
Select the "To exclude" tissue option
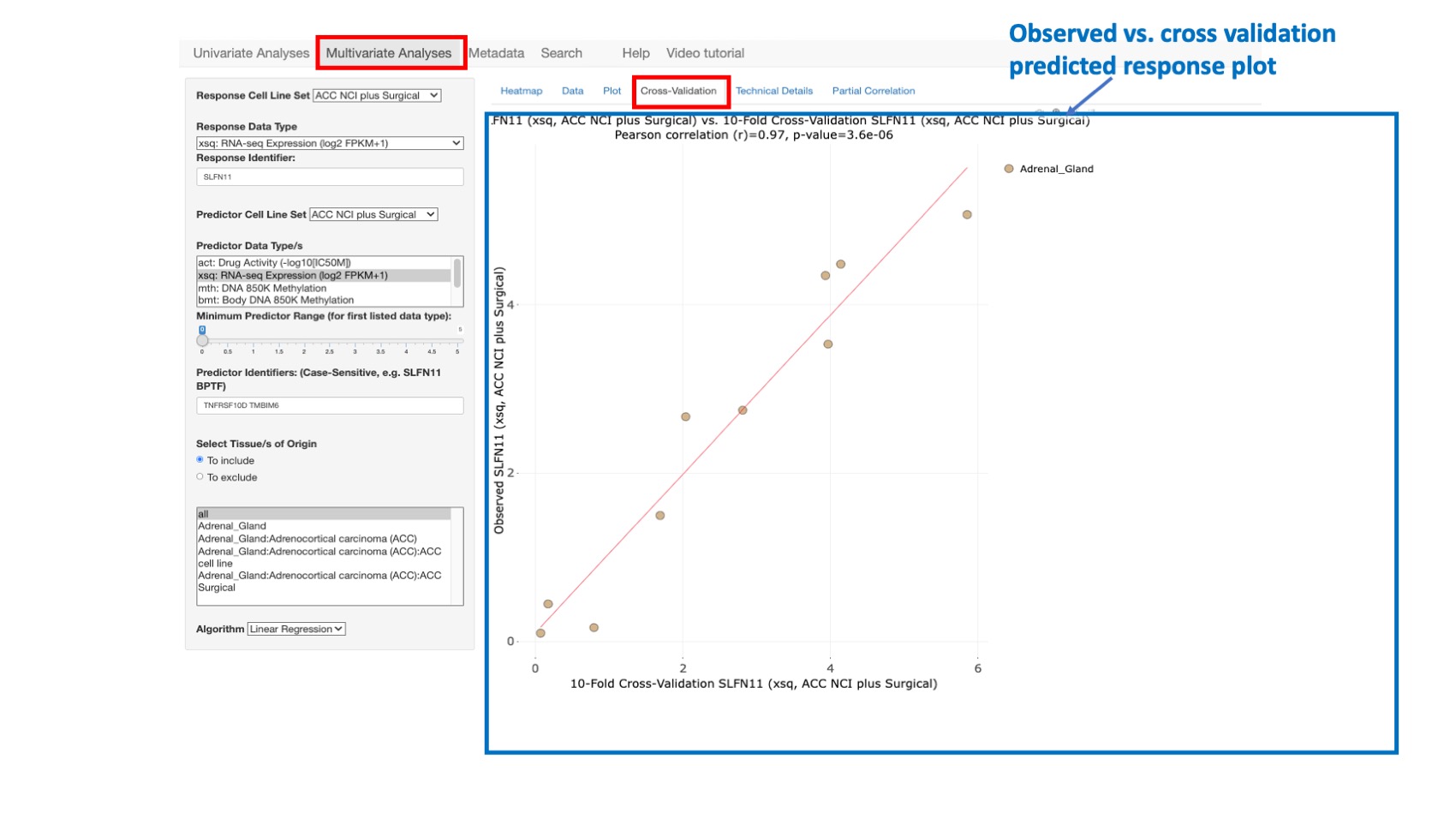click(200, 476)
